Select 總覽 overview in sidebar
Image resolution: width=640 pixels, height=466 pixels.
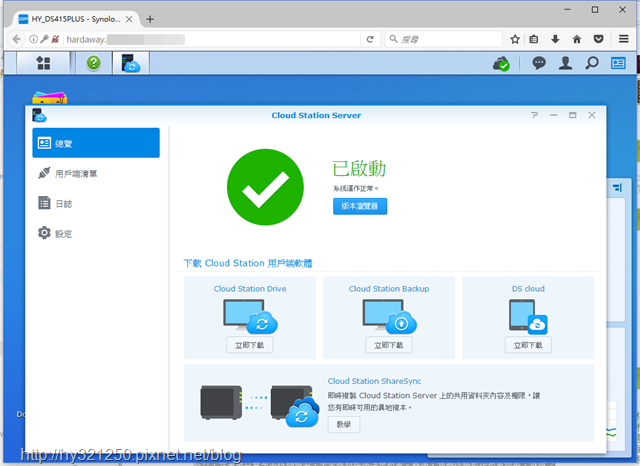(x=96, y=143)
